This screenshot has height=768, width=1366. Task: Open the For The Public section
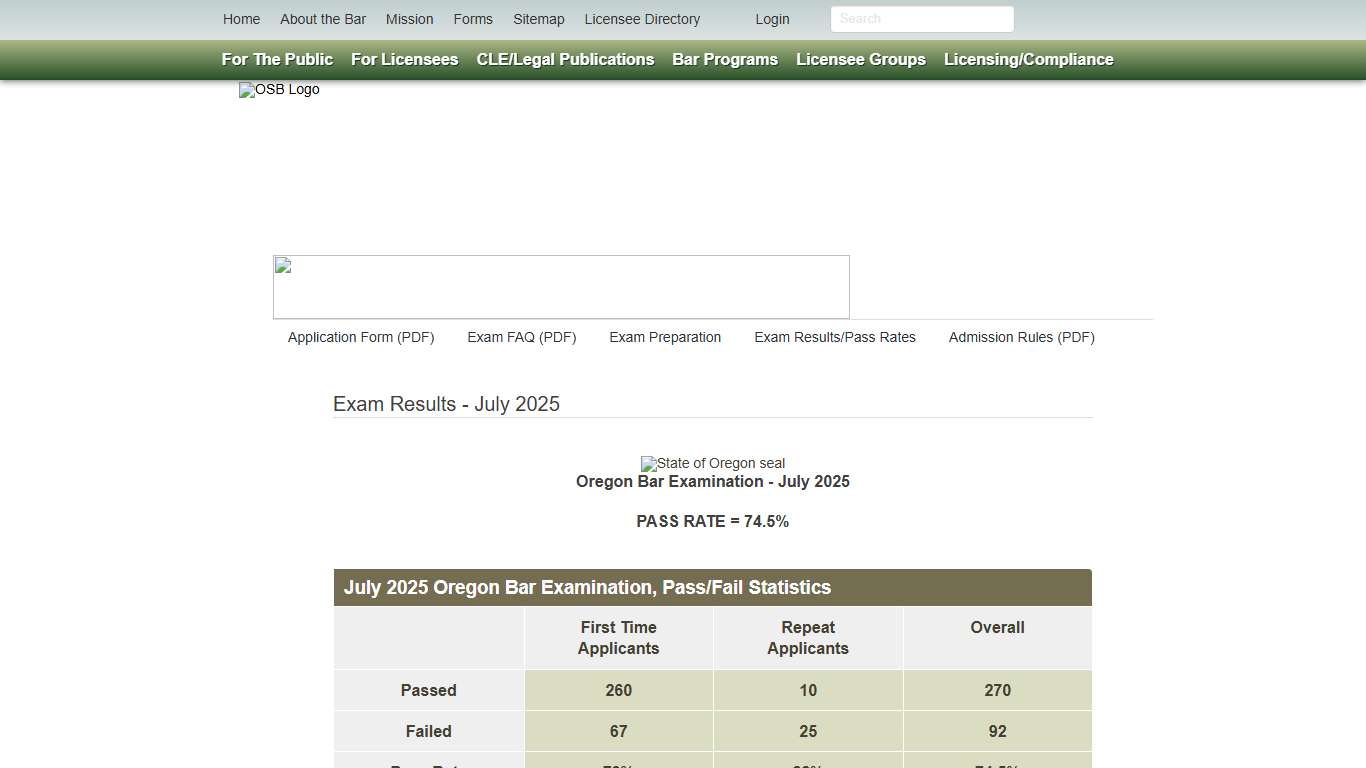[277, 59]
